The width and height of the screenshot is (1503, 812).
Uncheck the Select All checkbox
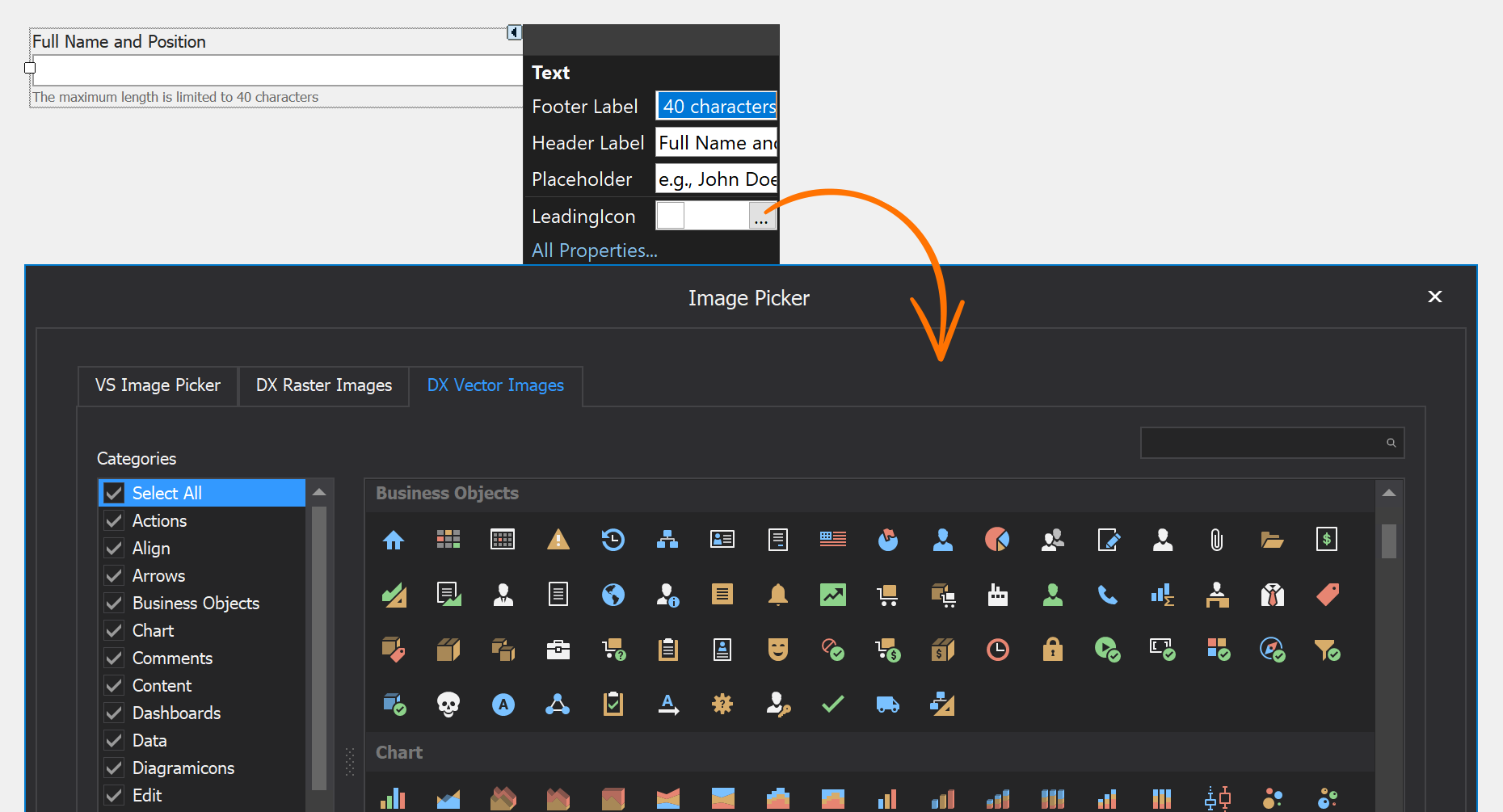coord(115,494)
